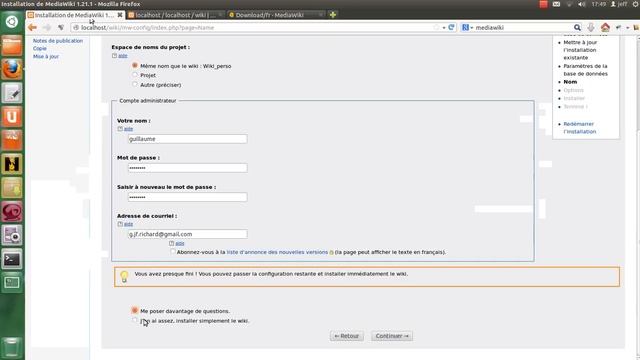Select 'Même nom que le wiki' radio

pyautogui.click(x=135, y=65)
